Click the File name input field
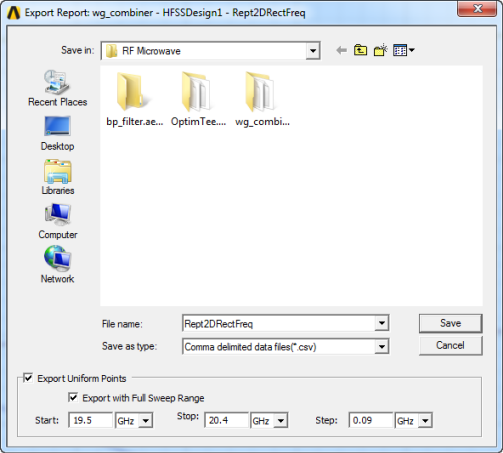This screenshot has height=453, width=503. [279, 323]
